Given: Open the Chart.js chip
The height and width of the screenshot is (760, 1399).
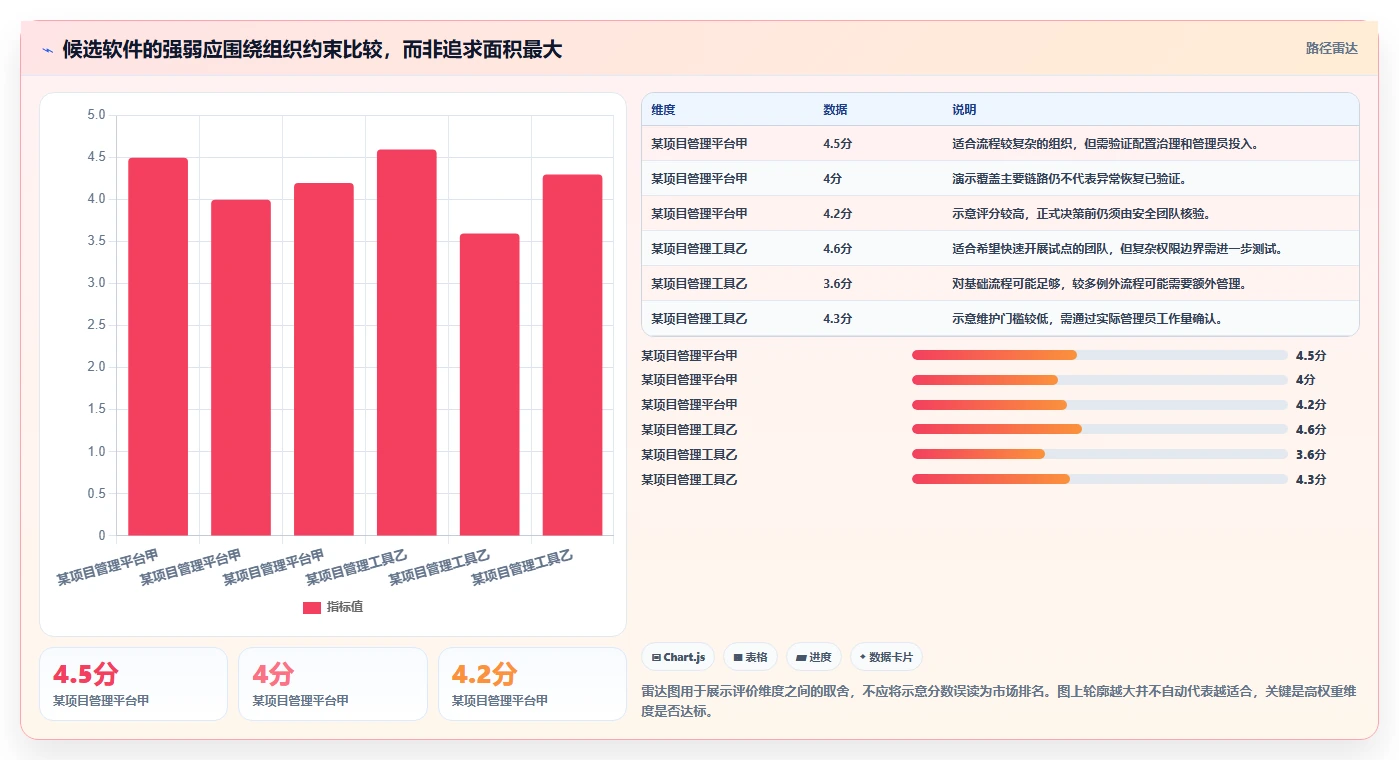Looking at the screenshot, I should [x=678, y=657].
